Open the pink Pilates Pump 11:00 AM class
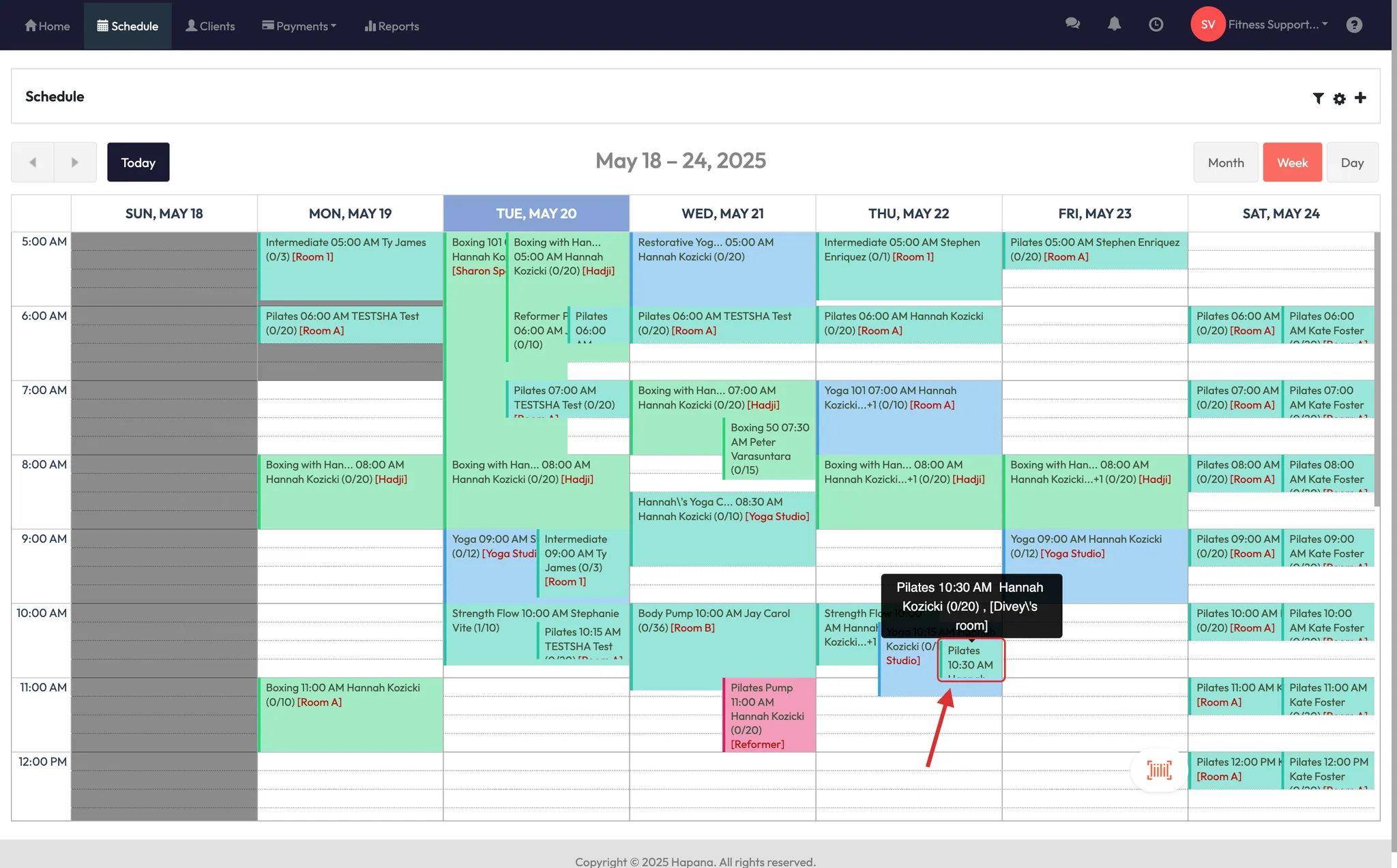The height and width of the screenshot is (868, 1397). click(769, 715)
